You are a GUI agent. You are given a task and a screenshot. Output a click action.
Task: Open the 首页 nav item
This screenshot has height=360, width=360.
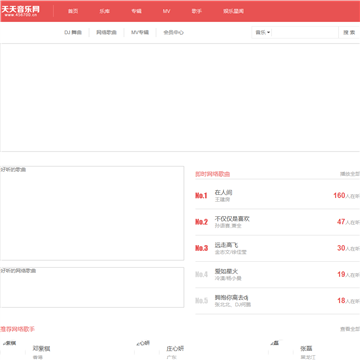(73, 11)
